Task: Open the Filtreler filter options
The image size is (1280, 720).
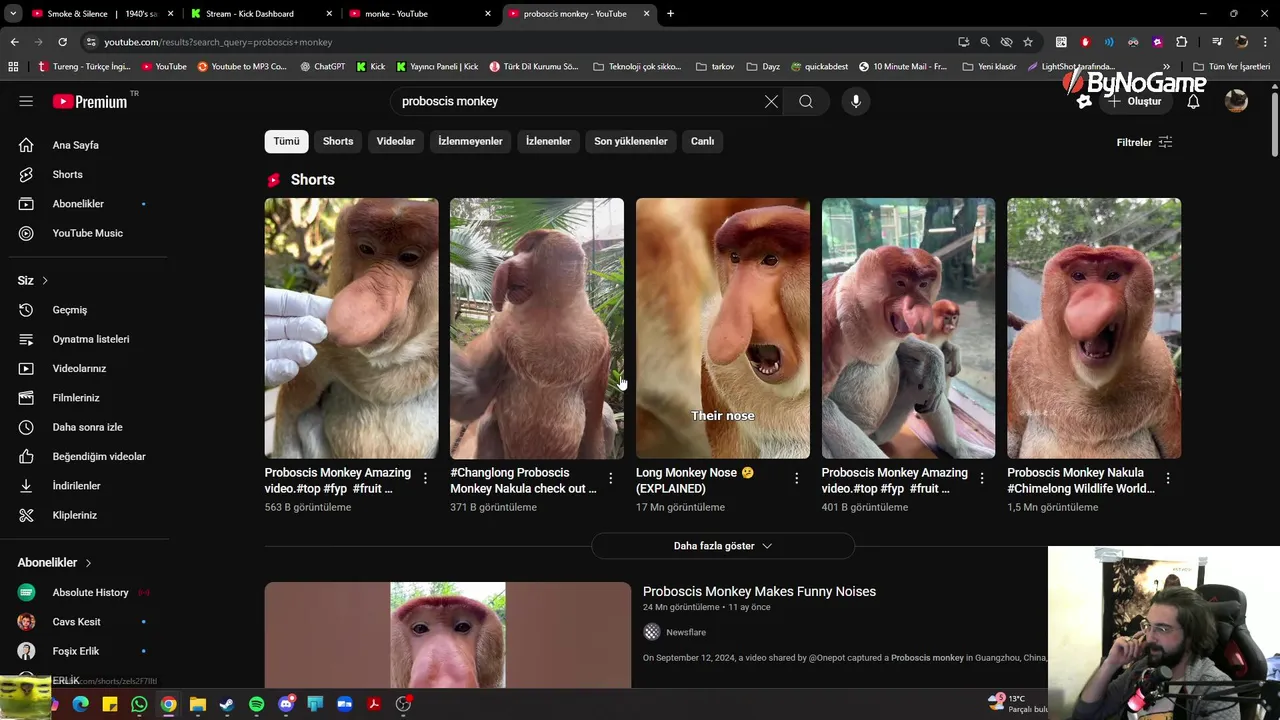Action: (x=1144, y=142)
